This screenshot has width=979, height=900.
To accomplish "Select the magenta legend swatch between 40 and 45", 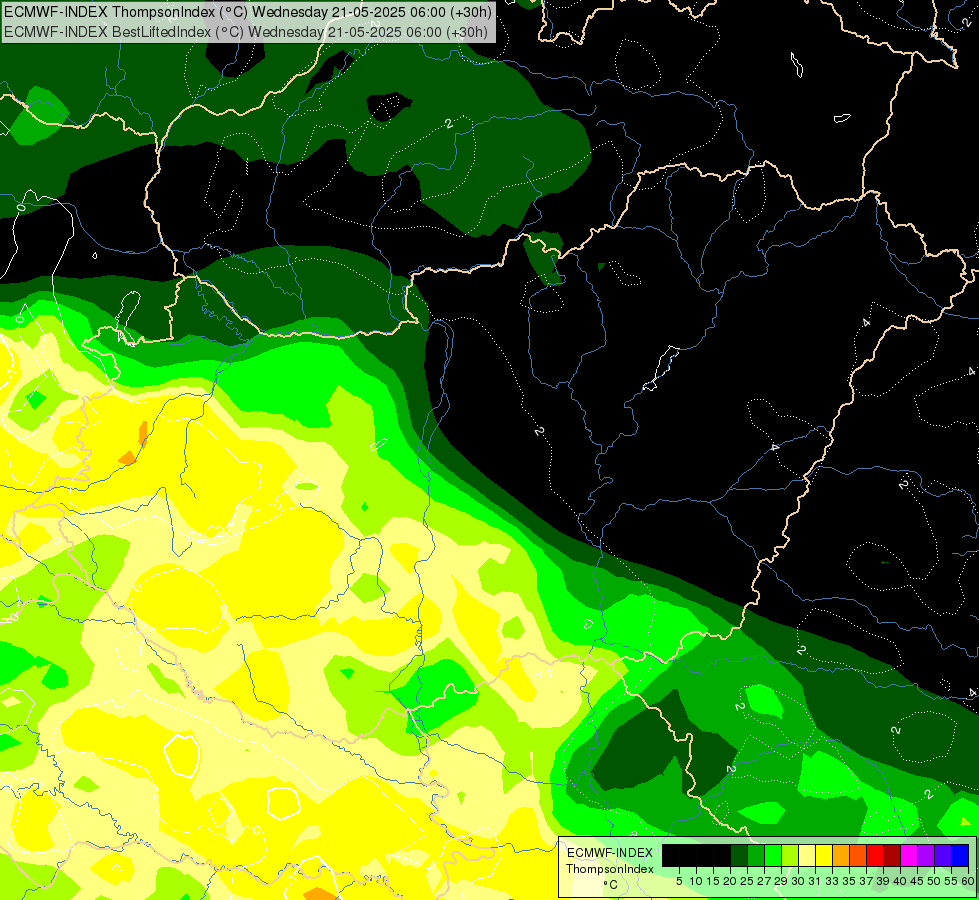I will click(x=909, y=855).
